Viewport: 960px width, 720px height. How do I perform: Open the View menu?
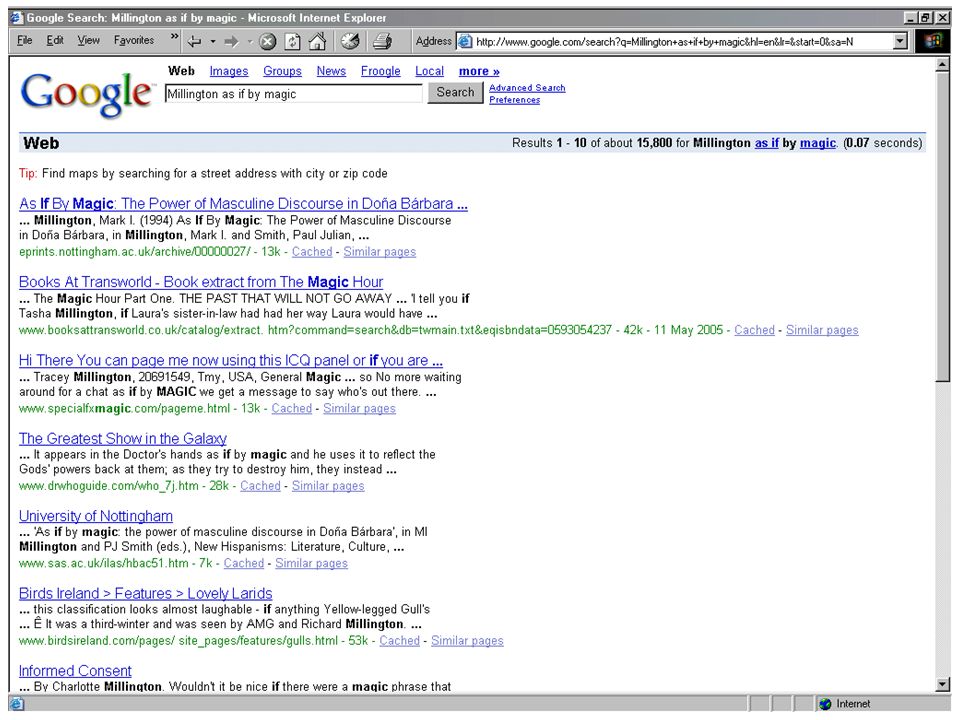tap(88, 40)
